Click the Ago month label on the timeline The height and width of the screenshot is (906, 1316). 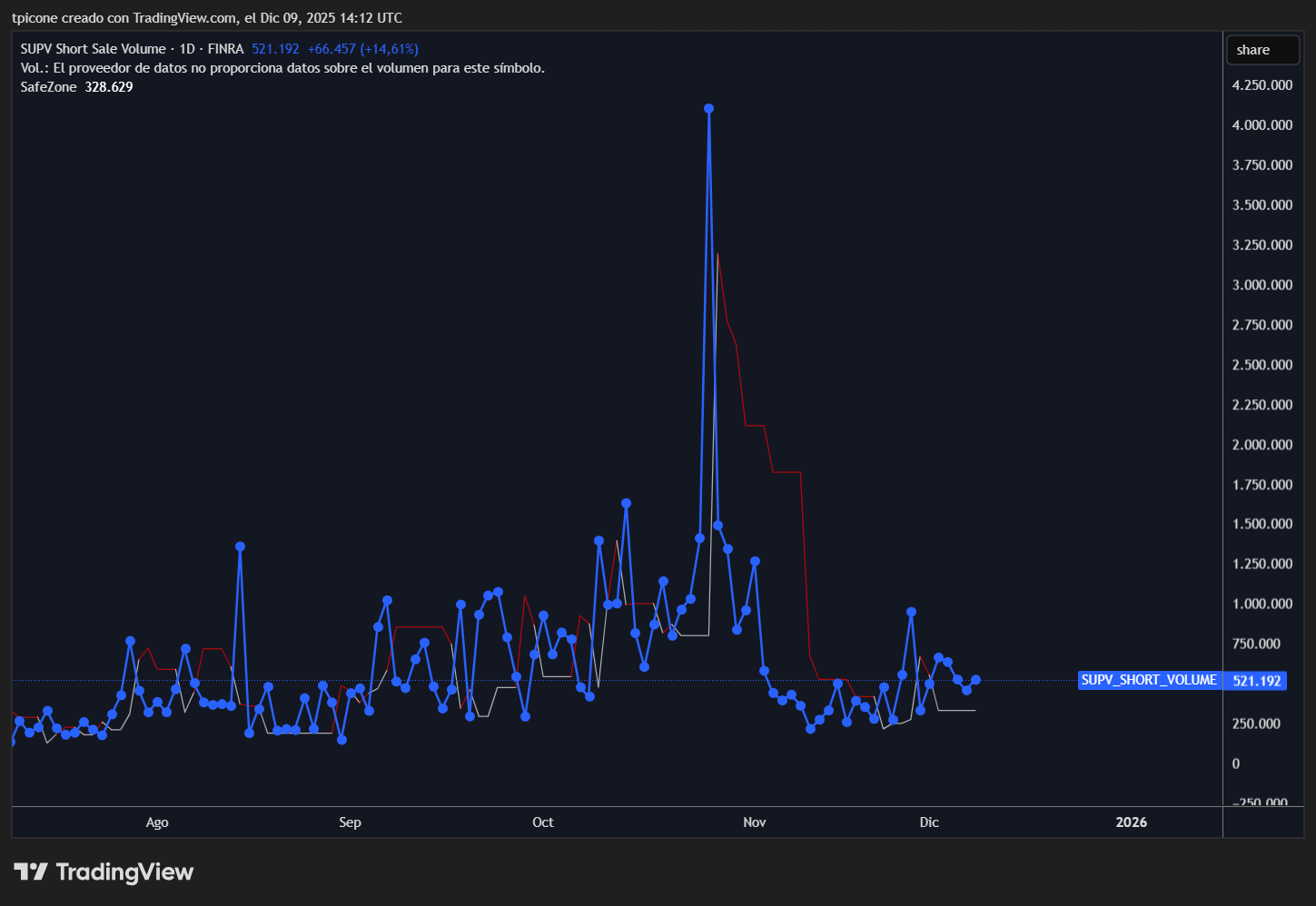[156, 822]
